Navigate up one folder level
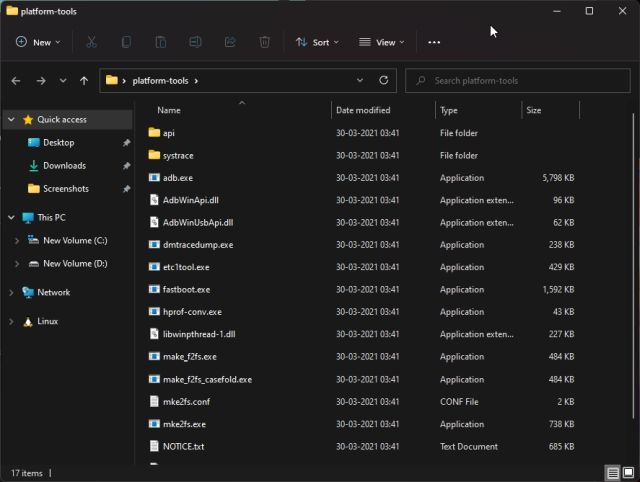Image resolution: width=640 pixels, height=482 pixels. [x=84, y=80]
